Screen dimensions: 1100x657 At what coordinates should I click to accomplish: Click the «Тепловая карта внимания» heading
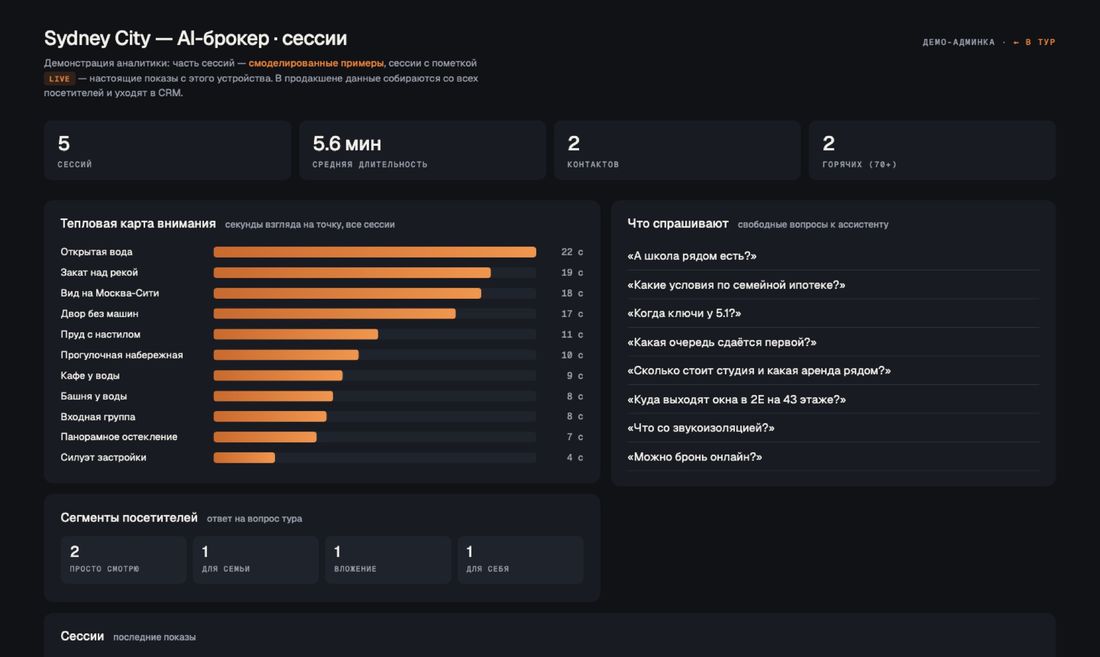point(138,224)
